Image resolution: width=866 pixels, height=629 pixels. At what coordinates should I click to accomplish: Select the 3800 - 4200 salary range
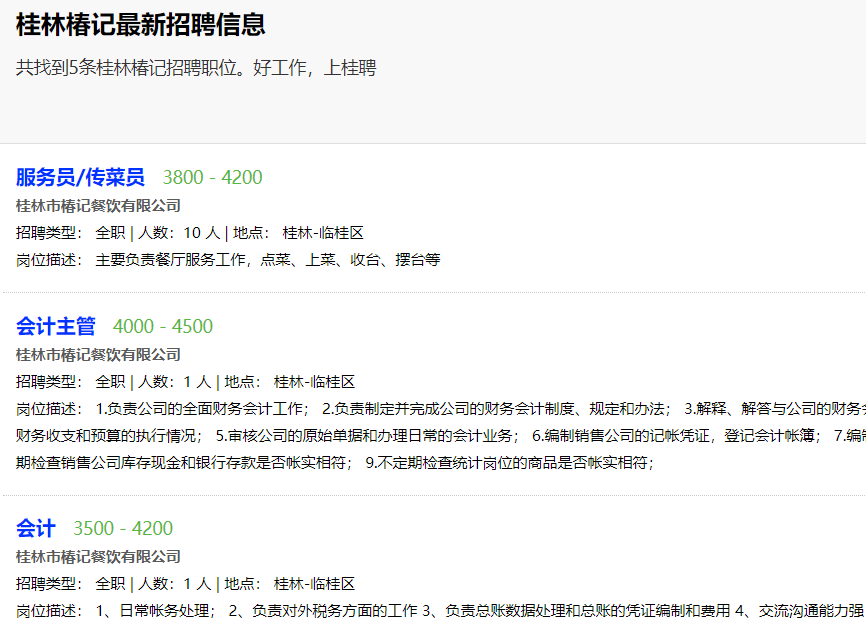pyautogui.click(x=212, y=177)
